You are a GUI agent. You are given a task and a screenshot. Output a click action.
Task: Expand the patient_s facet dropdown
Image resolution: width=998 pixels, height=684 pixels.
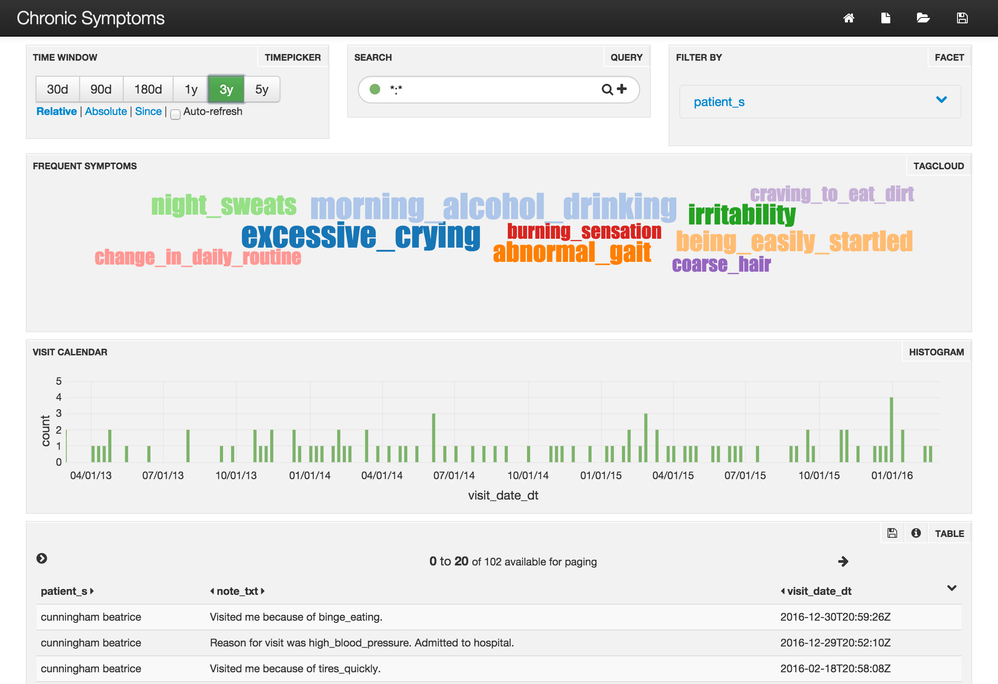click(x=941, y=100)
